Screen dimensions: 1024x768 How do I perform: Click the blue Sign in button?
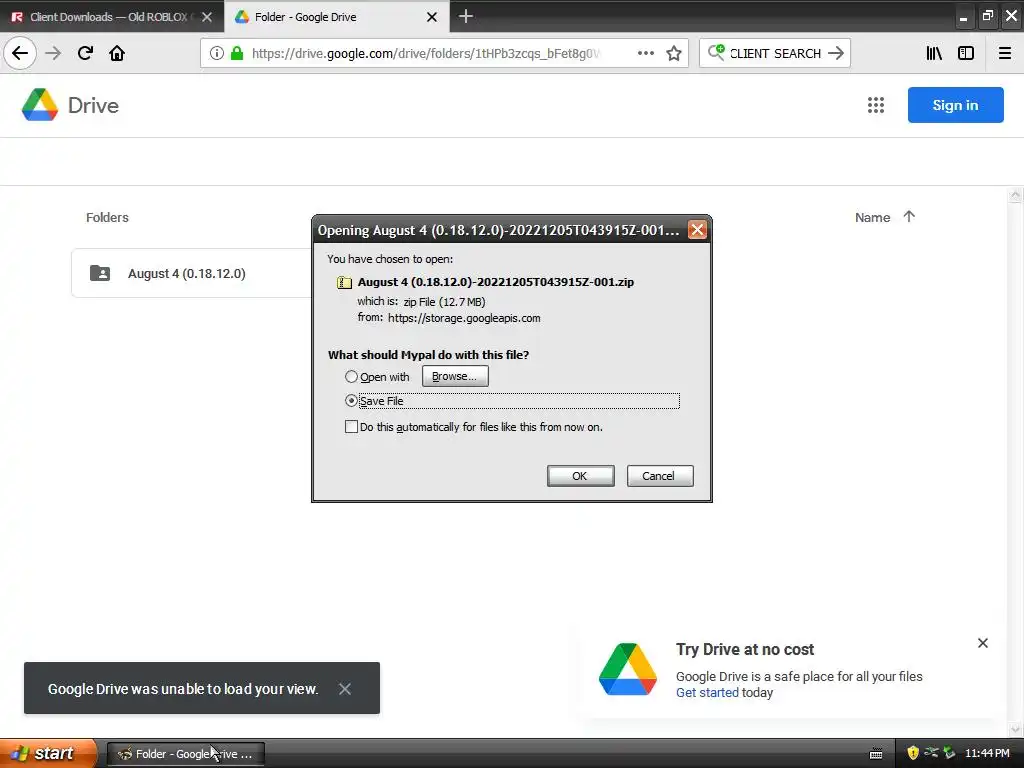(955, 105)
